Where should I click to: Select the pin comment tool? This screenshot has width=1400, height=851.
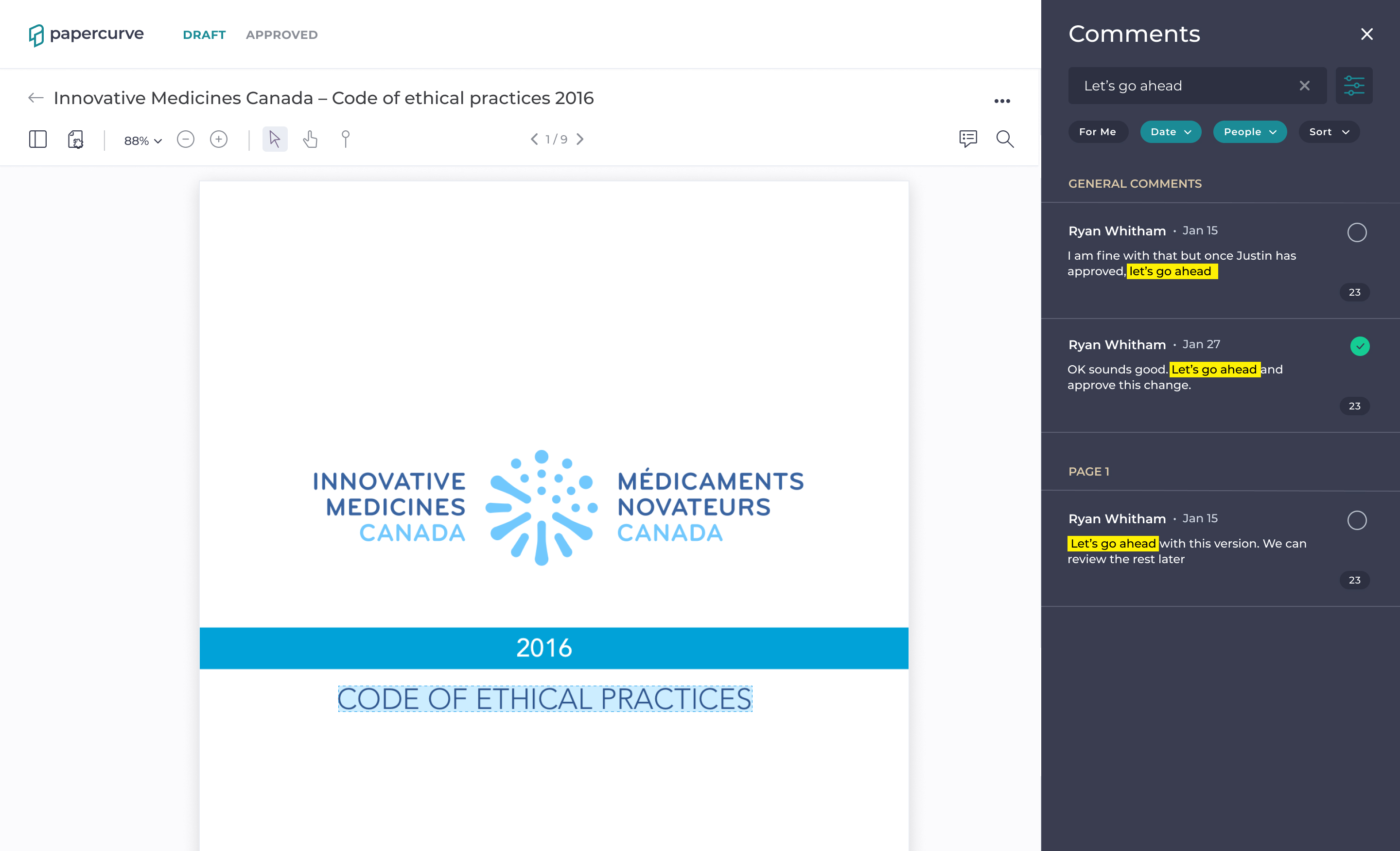click(x=346, y=139)
